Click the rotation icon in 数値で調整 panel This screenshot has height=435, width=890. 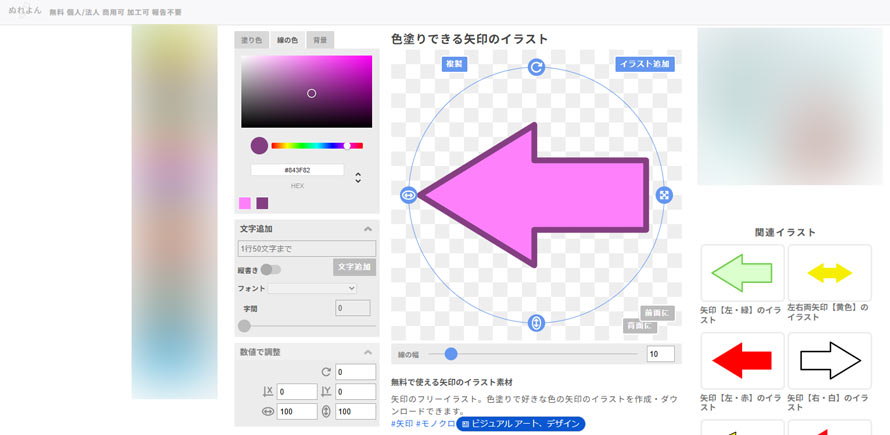click(x=326, y=372)
